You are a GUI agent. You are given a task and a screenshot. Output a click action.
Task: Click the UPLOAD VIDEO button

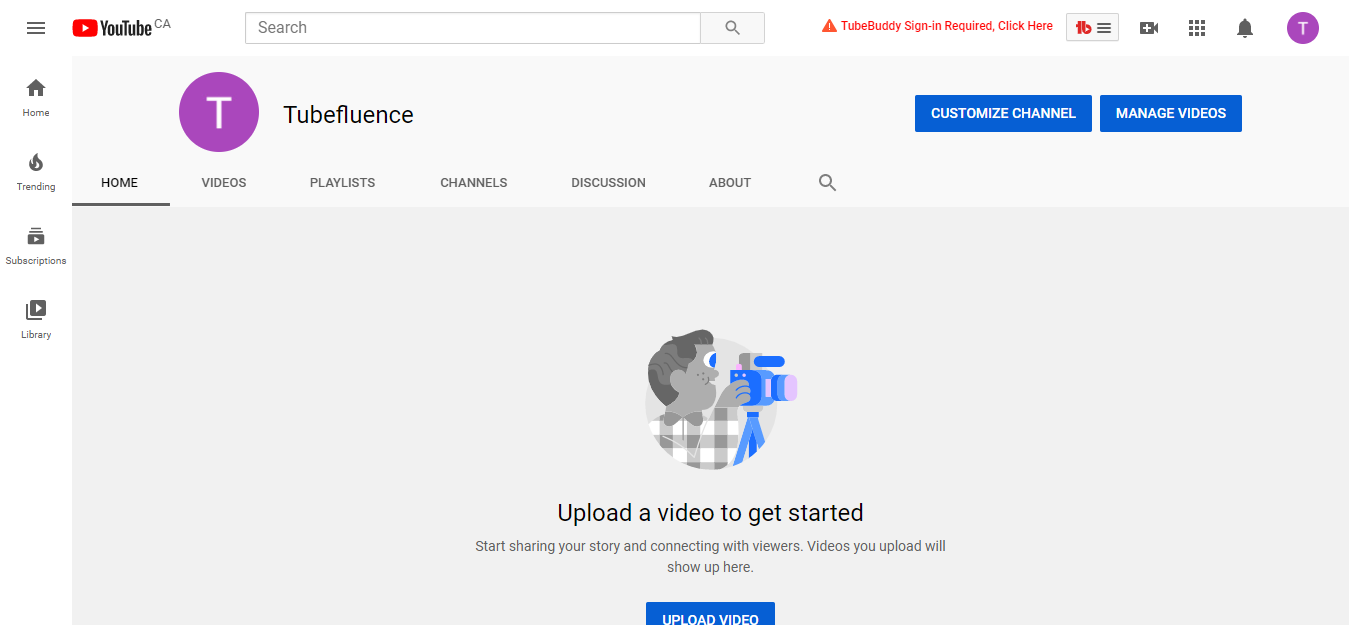coord(710,614)
